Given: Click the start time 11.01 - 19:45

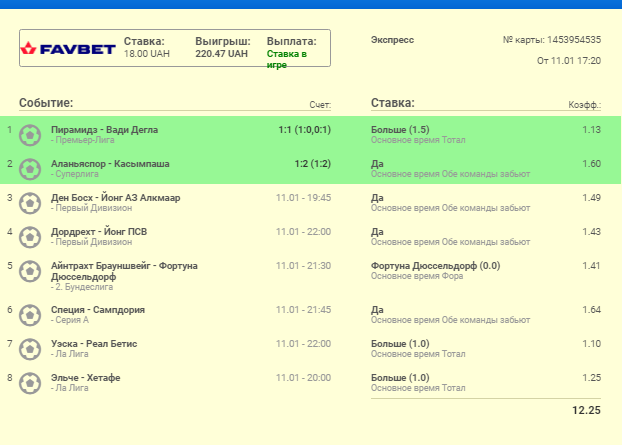Looking at the screenshot, I should click(303, 198).
